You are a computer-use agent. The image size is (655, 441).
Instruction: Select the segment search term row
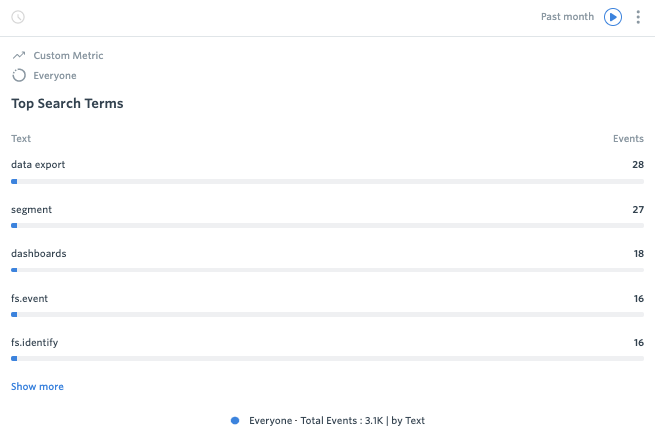[x=328, y=216]
